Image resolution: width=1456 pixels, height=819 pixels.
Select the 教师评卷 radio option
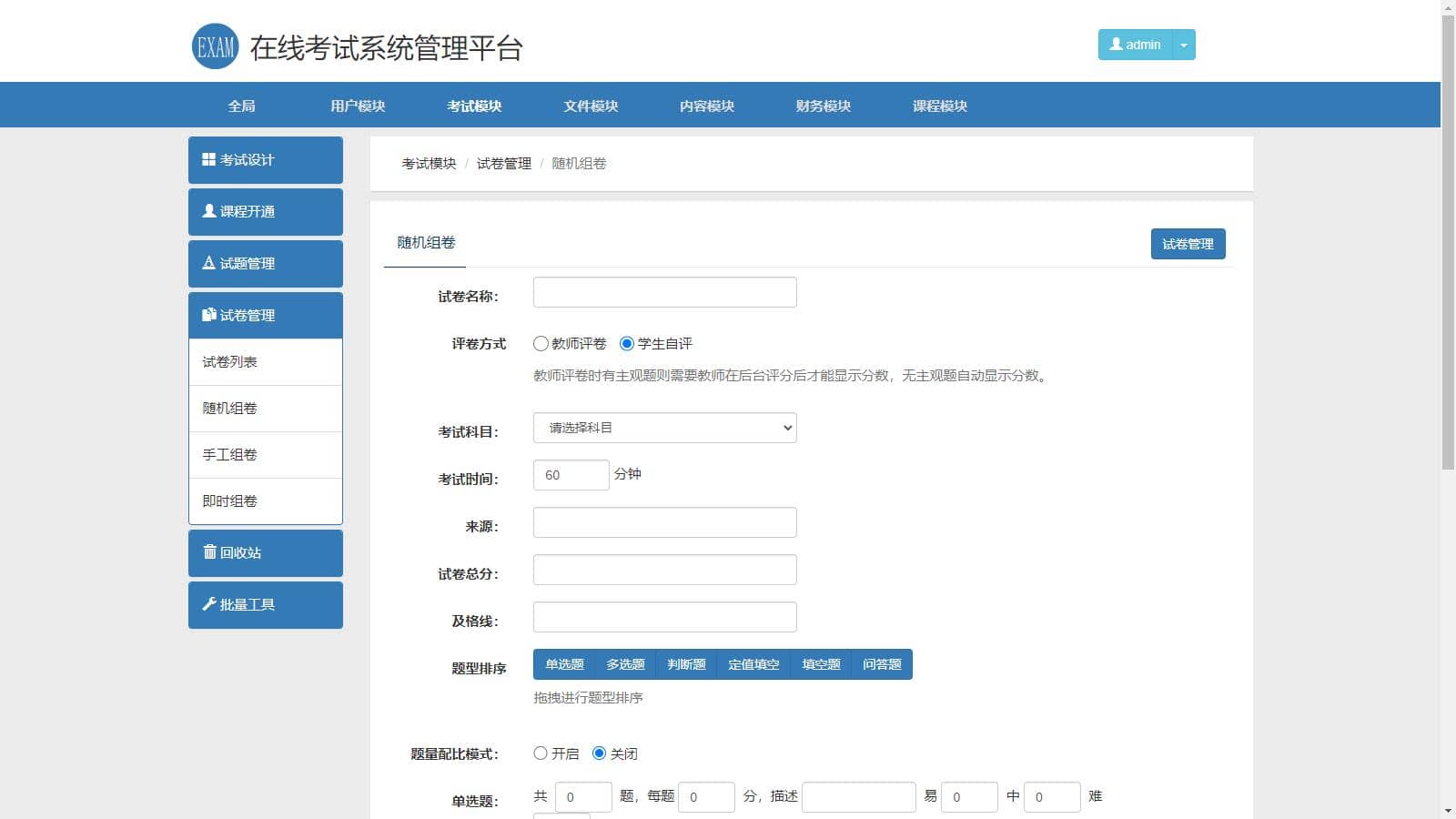click(x=541, y=344)
